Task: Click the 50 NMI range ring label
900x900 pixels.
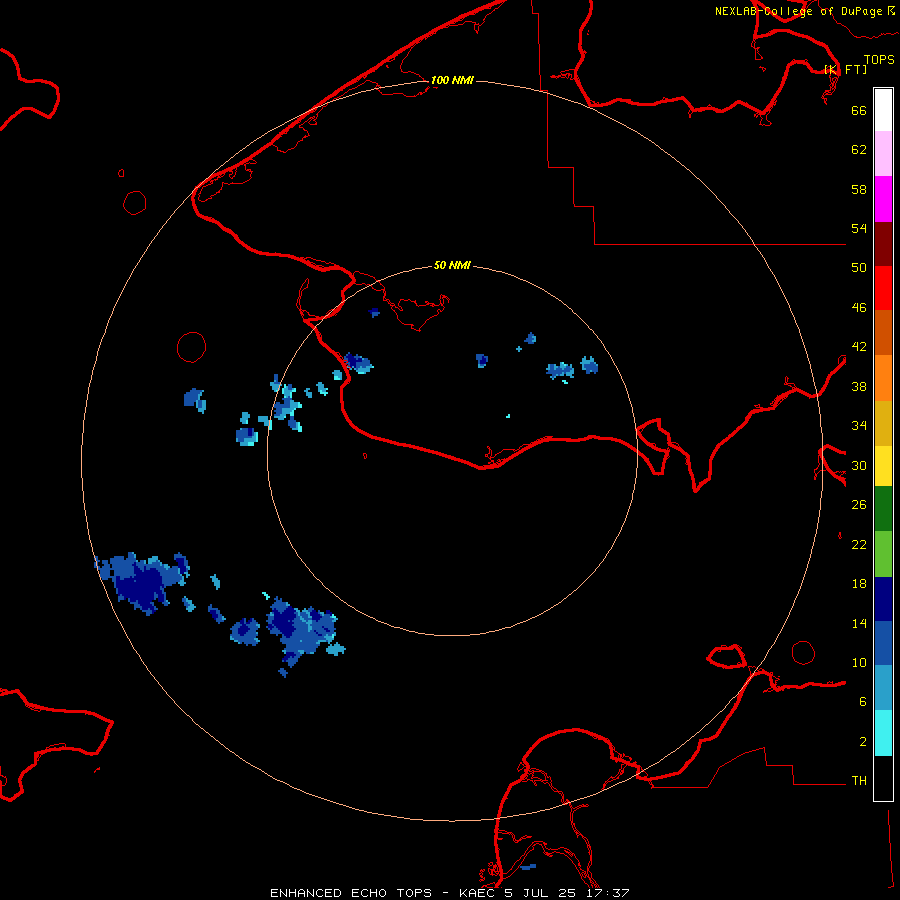Action: point(452,265)
